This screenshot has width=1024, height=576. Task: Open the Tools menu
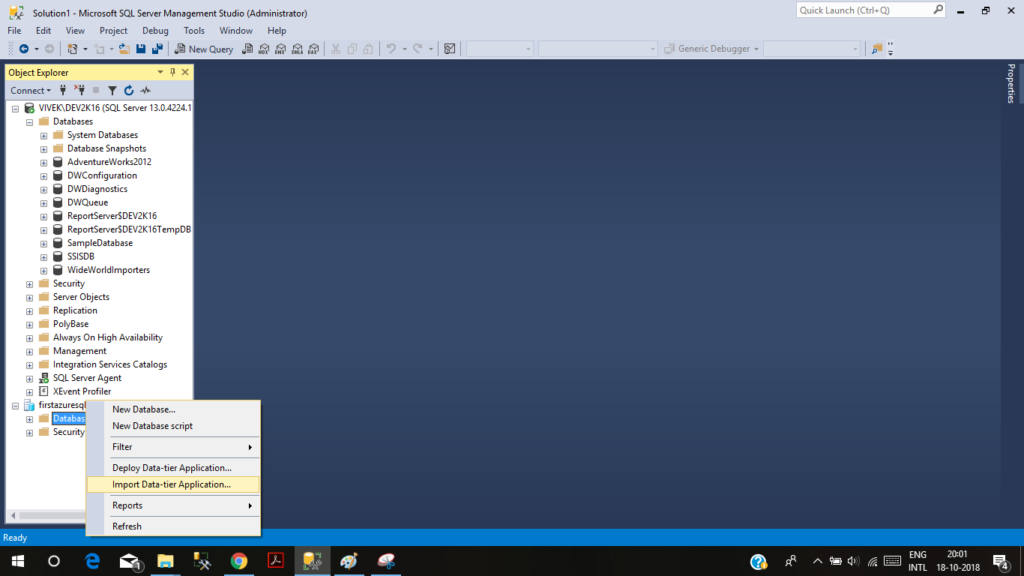click(x=194, y=31)
